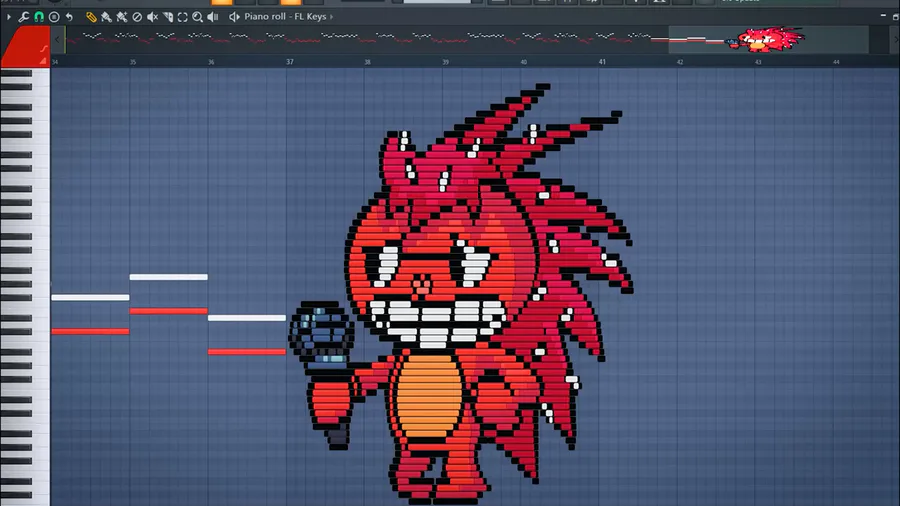Click the highlighted overview scrollbar region
Viewport: 900px width, 506px height.
pyautogui.click(x=769, y=39)
